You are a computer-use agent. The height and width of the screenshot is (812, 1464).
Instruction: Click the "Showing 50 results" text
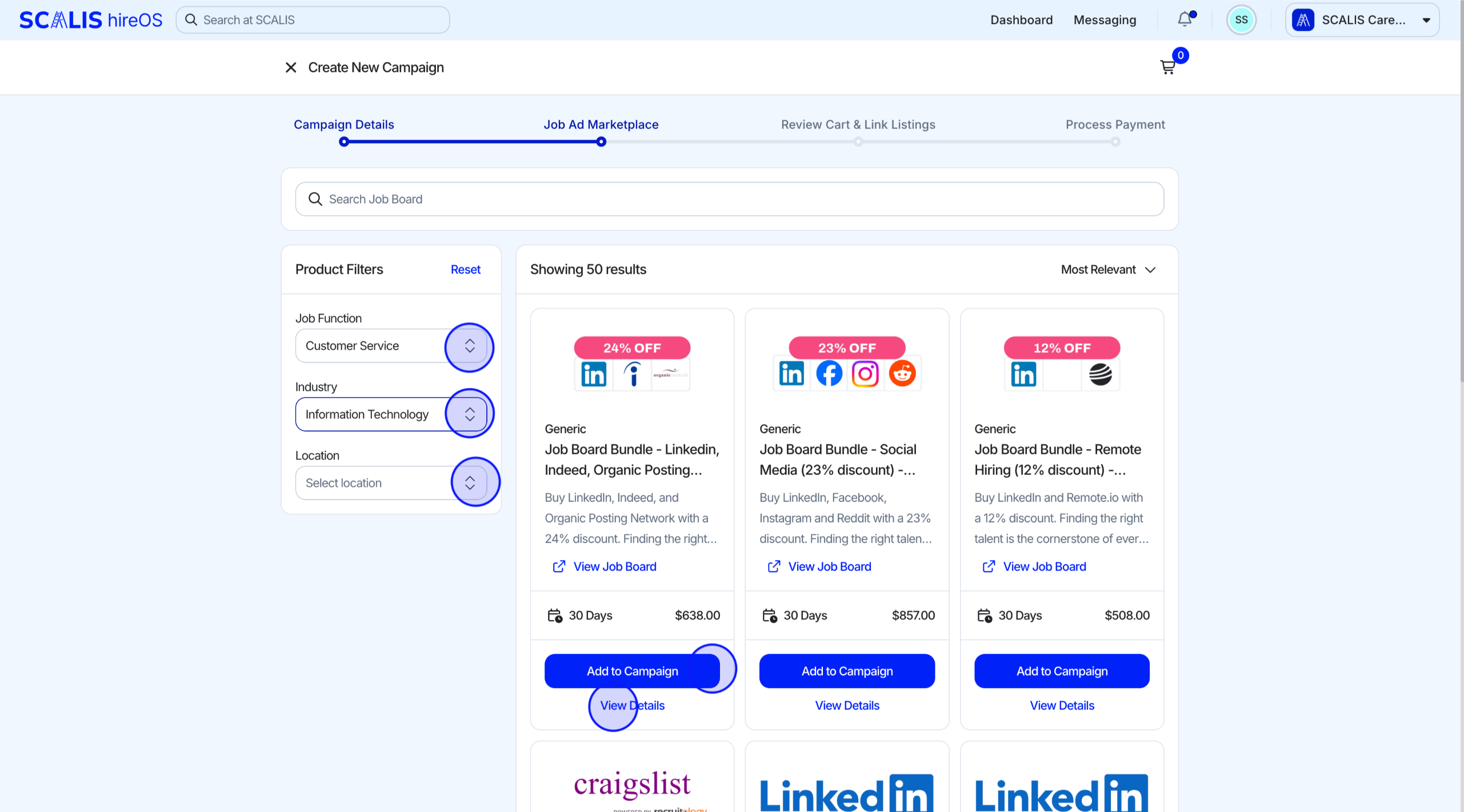point(588,270)
